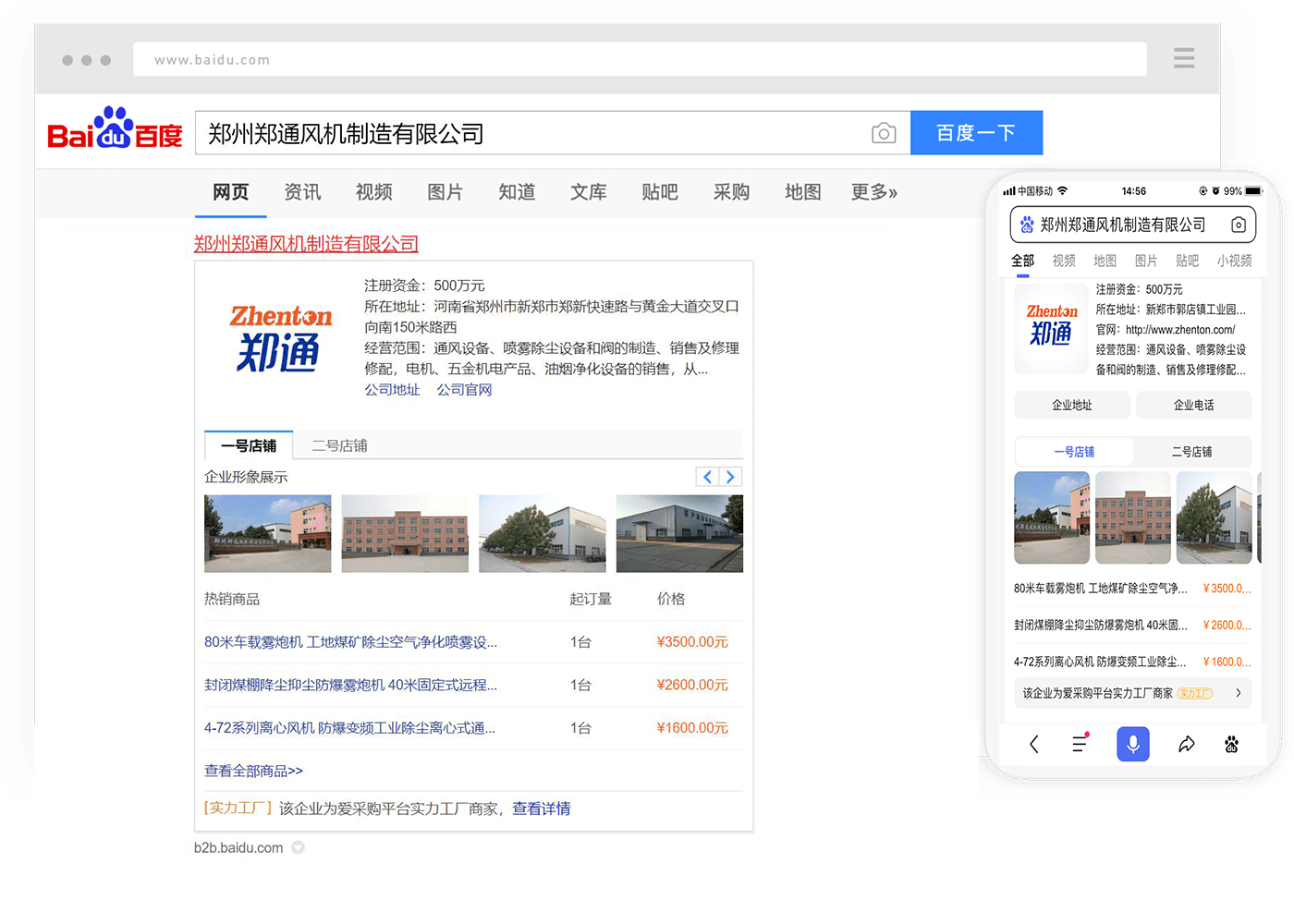
Task: Click the 百度一下 search button
Action: tap(977, 133)
